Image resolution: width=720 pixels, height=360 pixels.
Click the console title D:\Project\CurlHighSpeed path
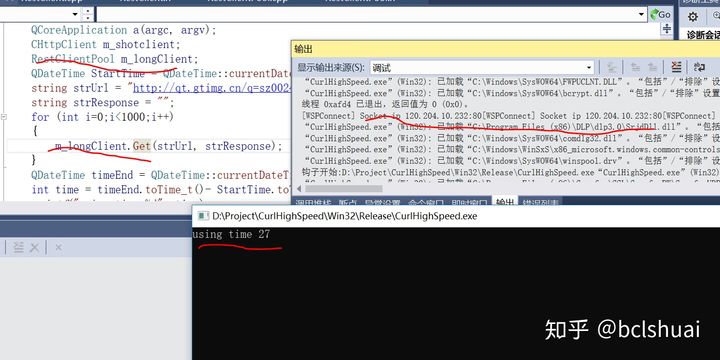(344, 216)
